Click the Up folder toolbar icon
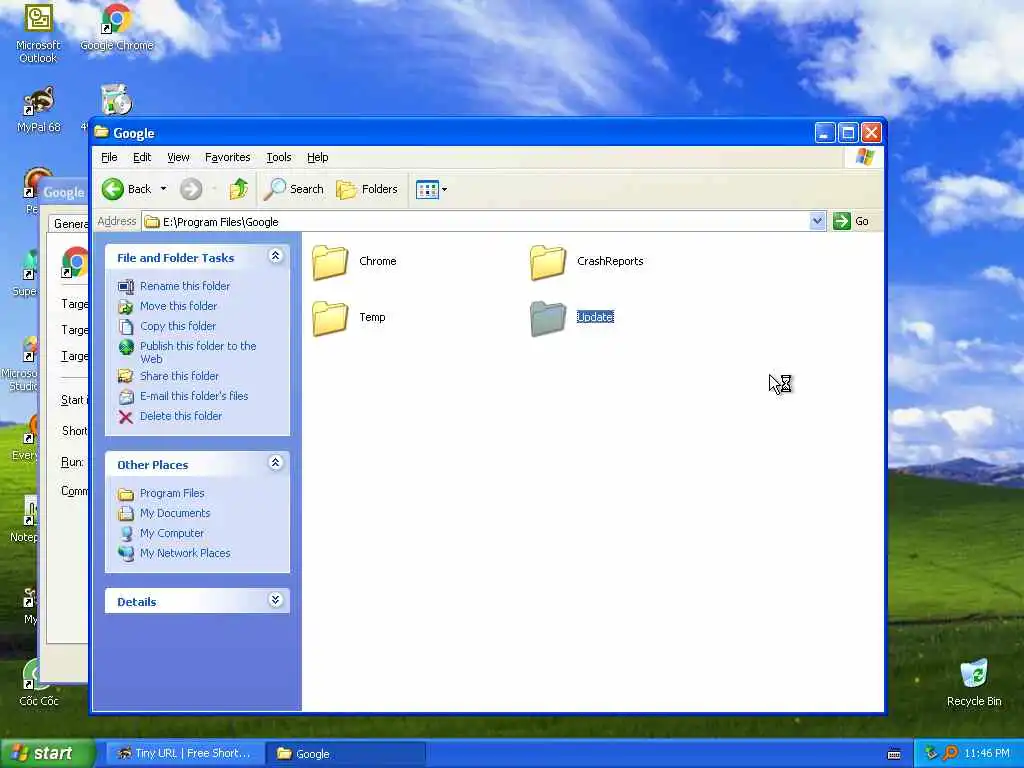The height and width of the screenshot is (768, 1024). click(x=238, y=189)
